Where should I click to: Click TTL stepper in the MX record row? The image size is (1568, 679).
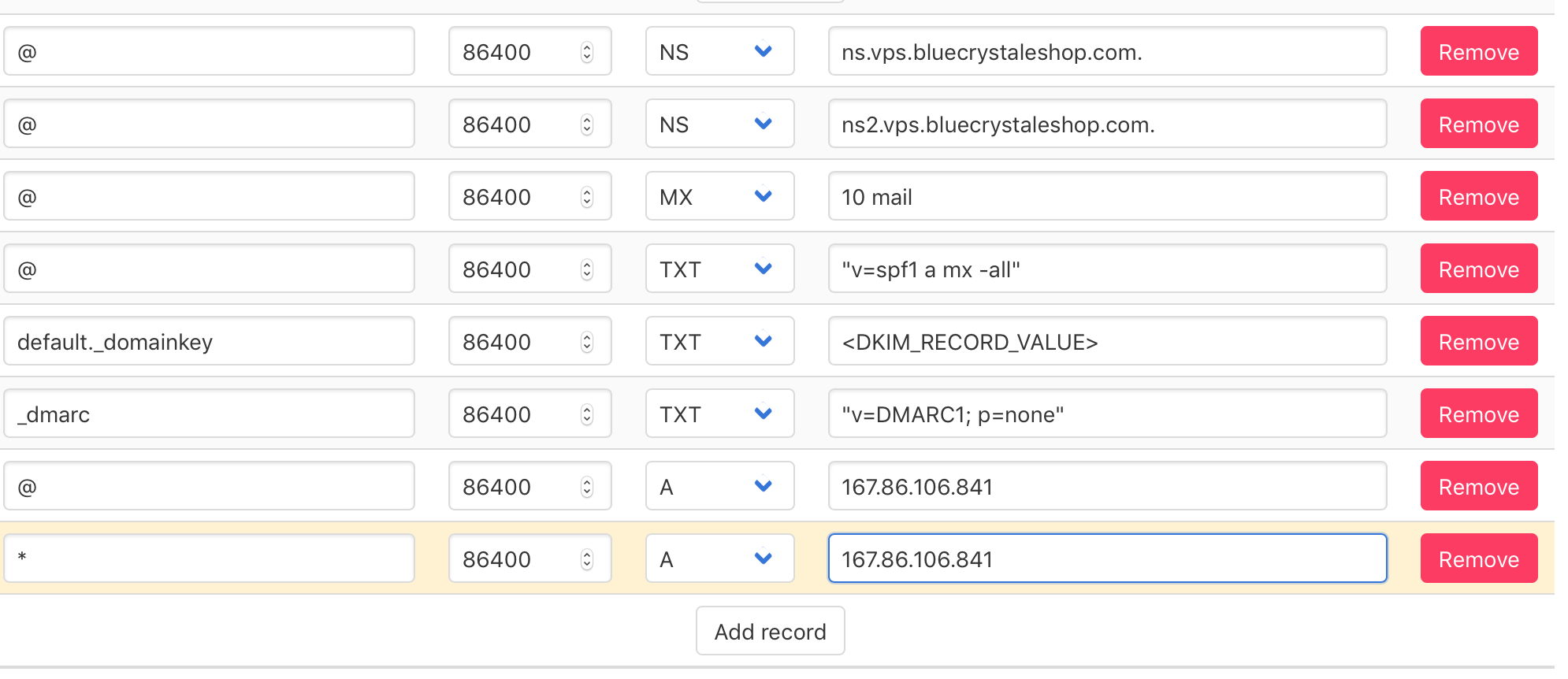[587, 197]
